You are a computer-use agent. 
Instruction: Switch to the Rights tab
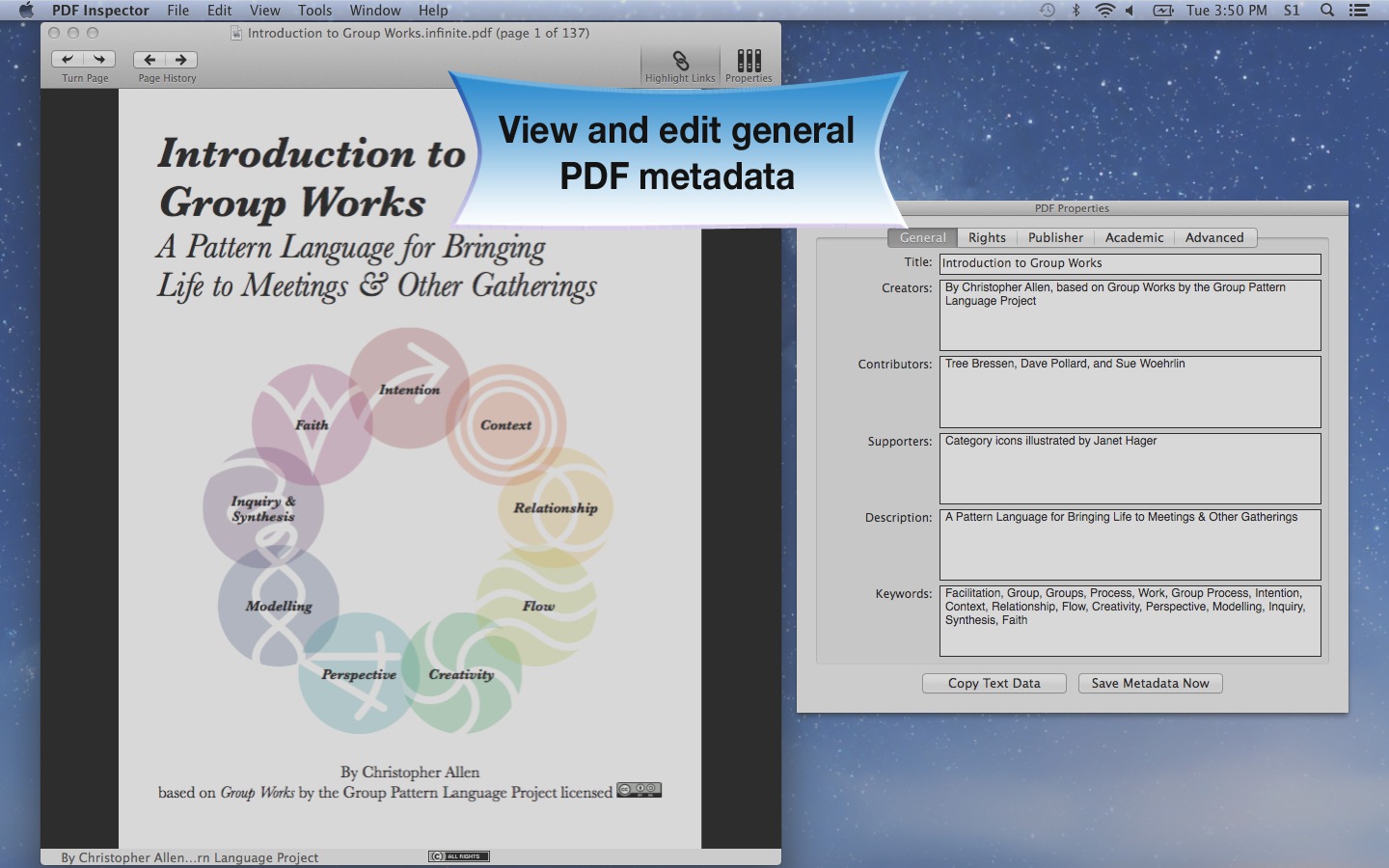tap(986, 237)
